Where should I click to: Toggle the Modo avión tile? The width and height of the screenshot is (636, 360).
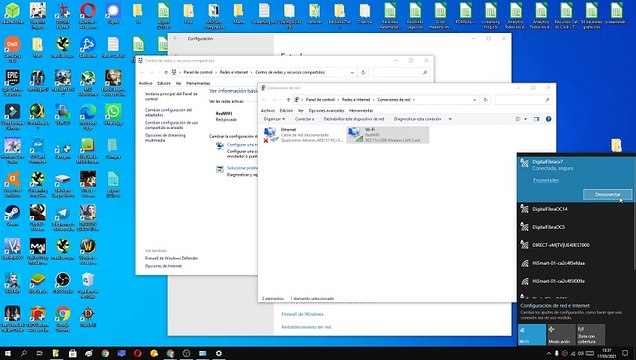pyautogui.click(x=561, y=334)
